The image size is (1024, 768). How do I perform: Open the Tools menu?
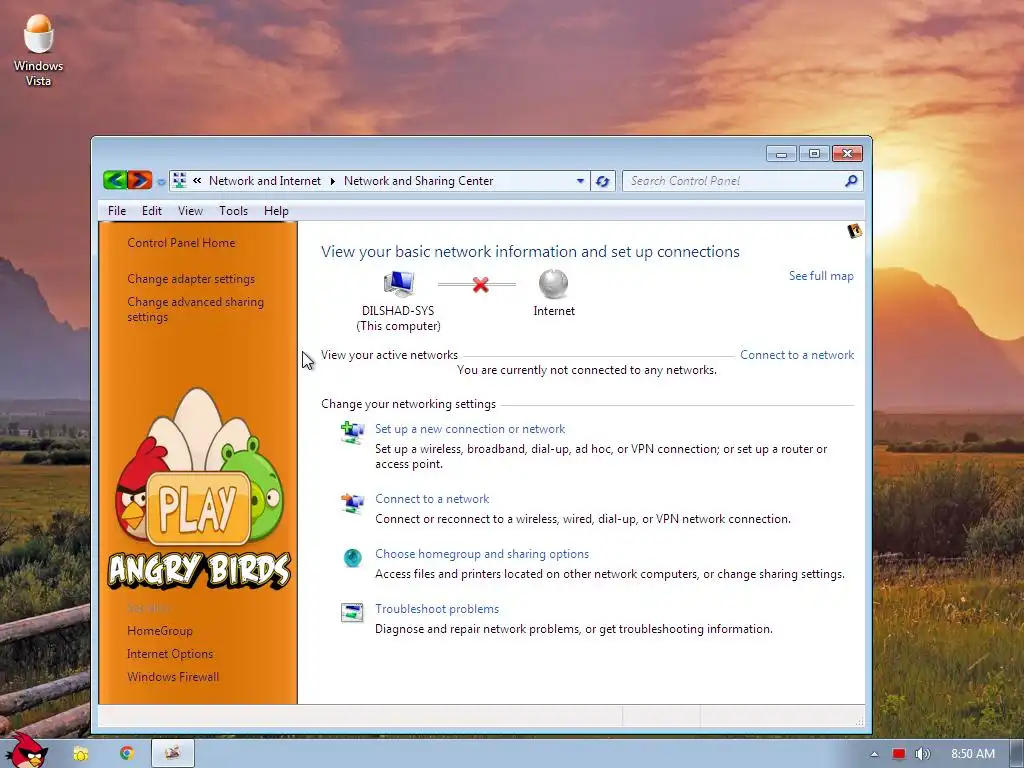[x=233, y=211]
